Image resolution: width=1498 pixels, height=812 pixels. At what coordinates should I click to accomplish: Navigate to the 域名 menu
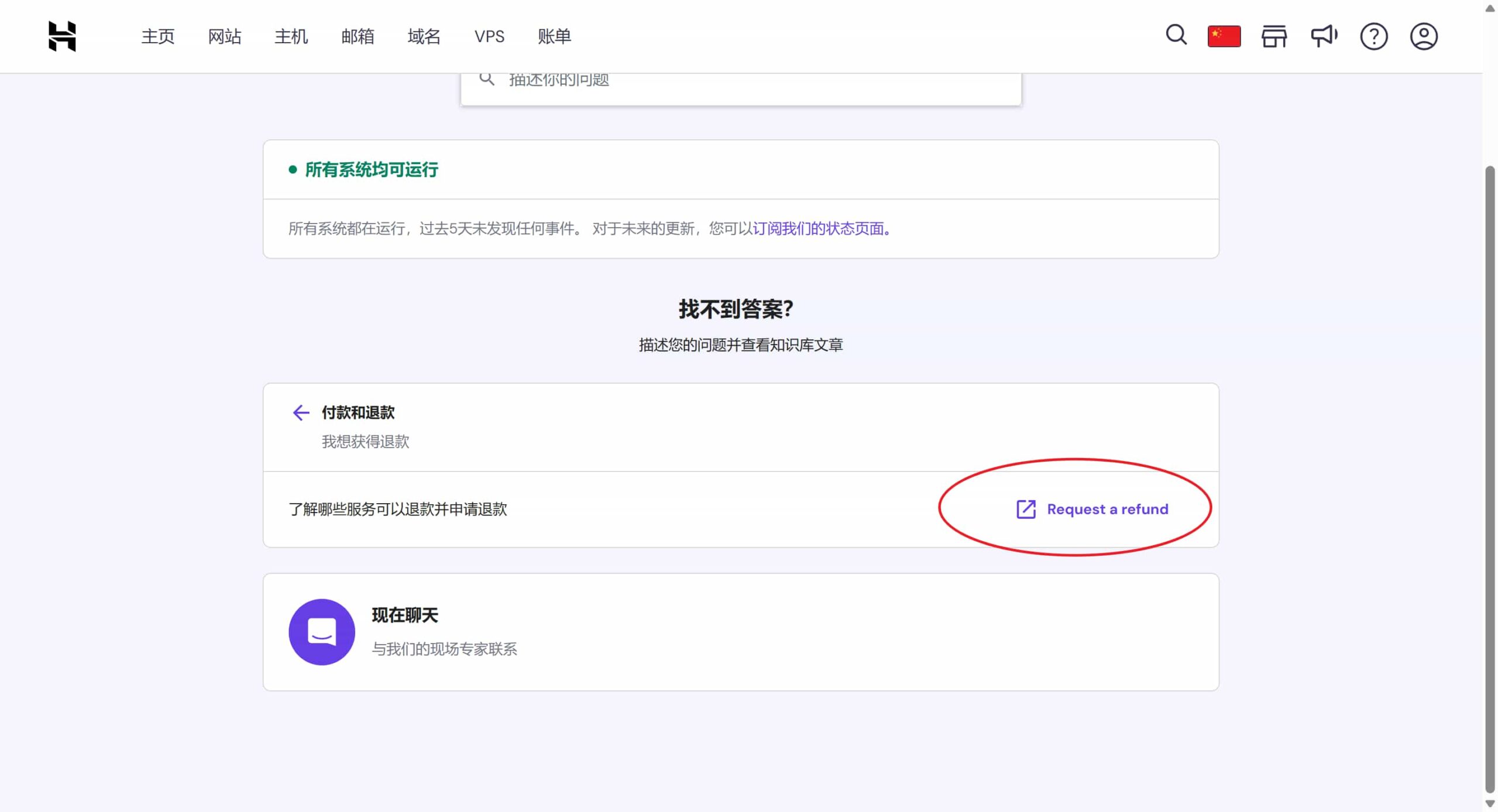tap(424, 36)
